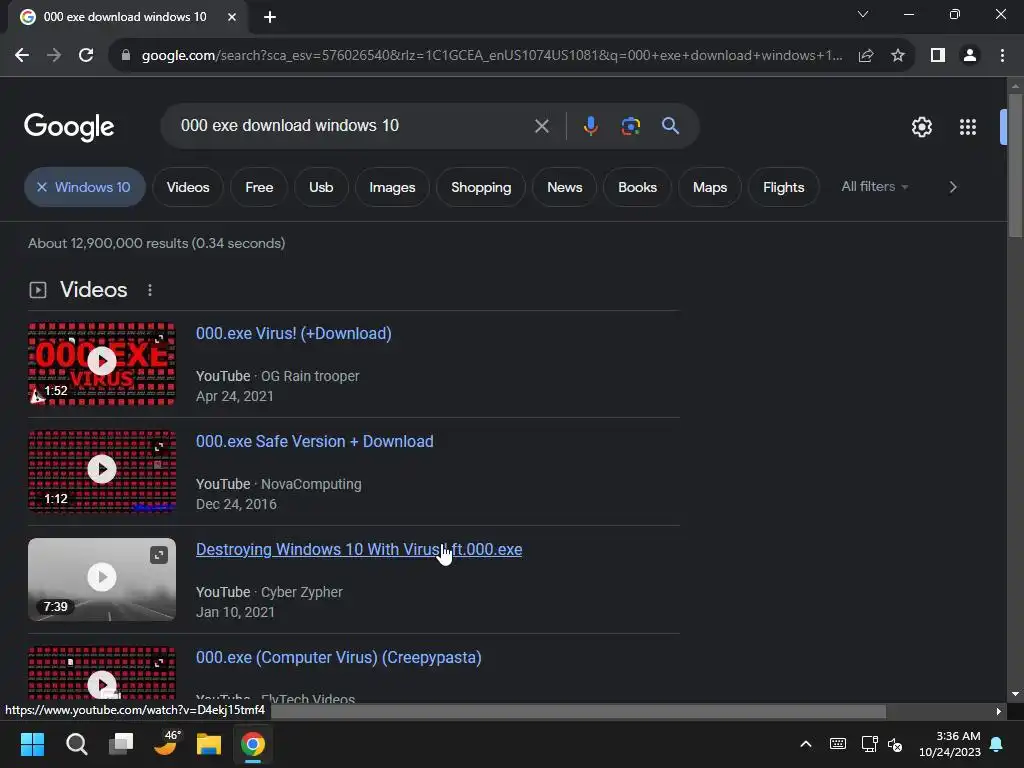
Task: Open '000.exe Safe Version + Download' link
Action: click(x=315, y=441)
